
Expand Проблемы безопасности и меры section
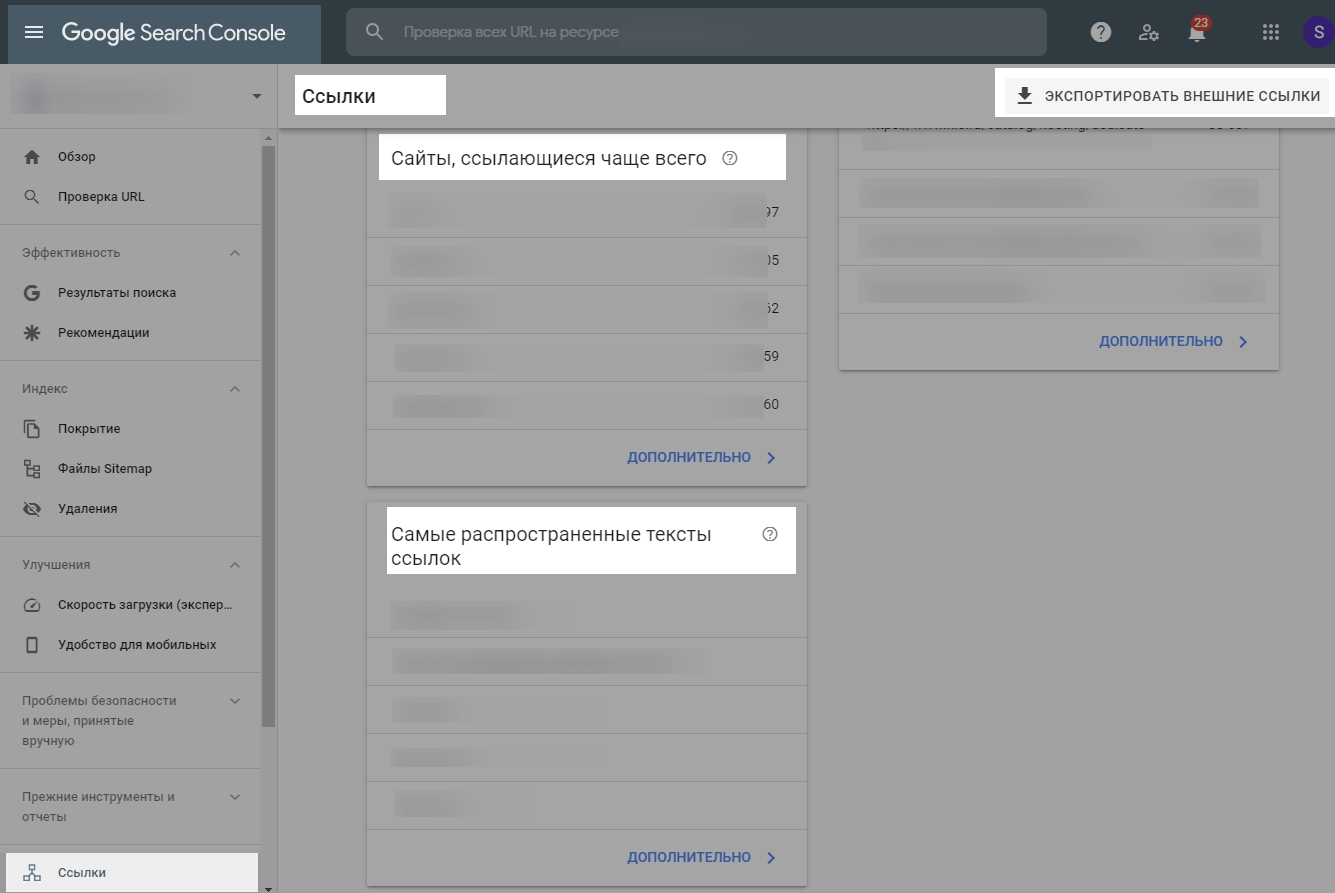(235, 701)
